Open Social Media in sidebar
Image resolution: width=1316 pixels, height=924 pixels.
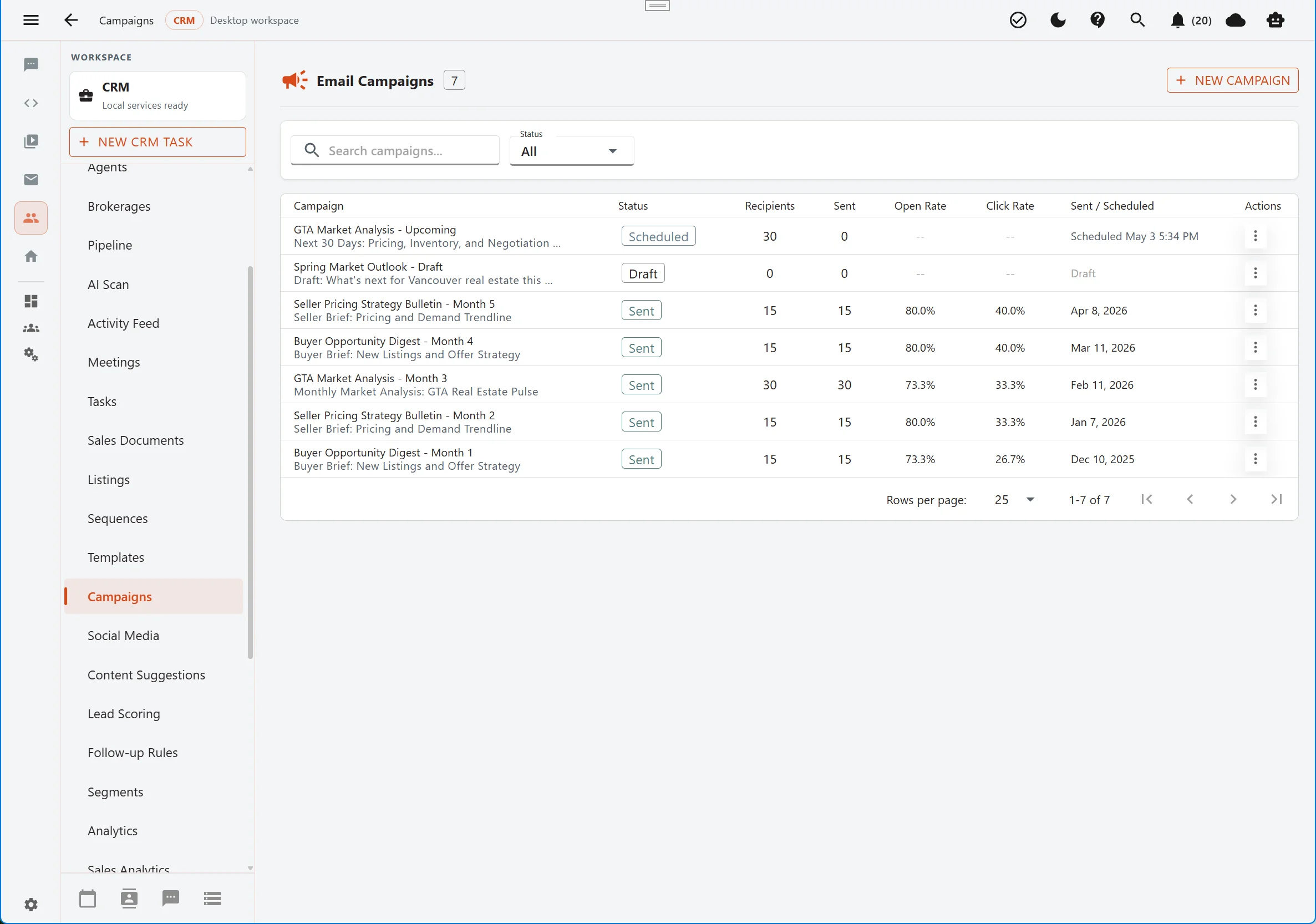click(154, 635)
